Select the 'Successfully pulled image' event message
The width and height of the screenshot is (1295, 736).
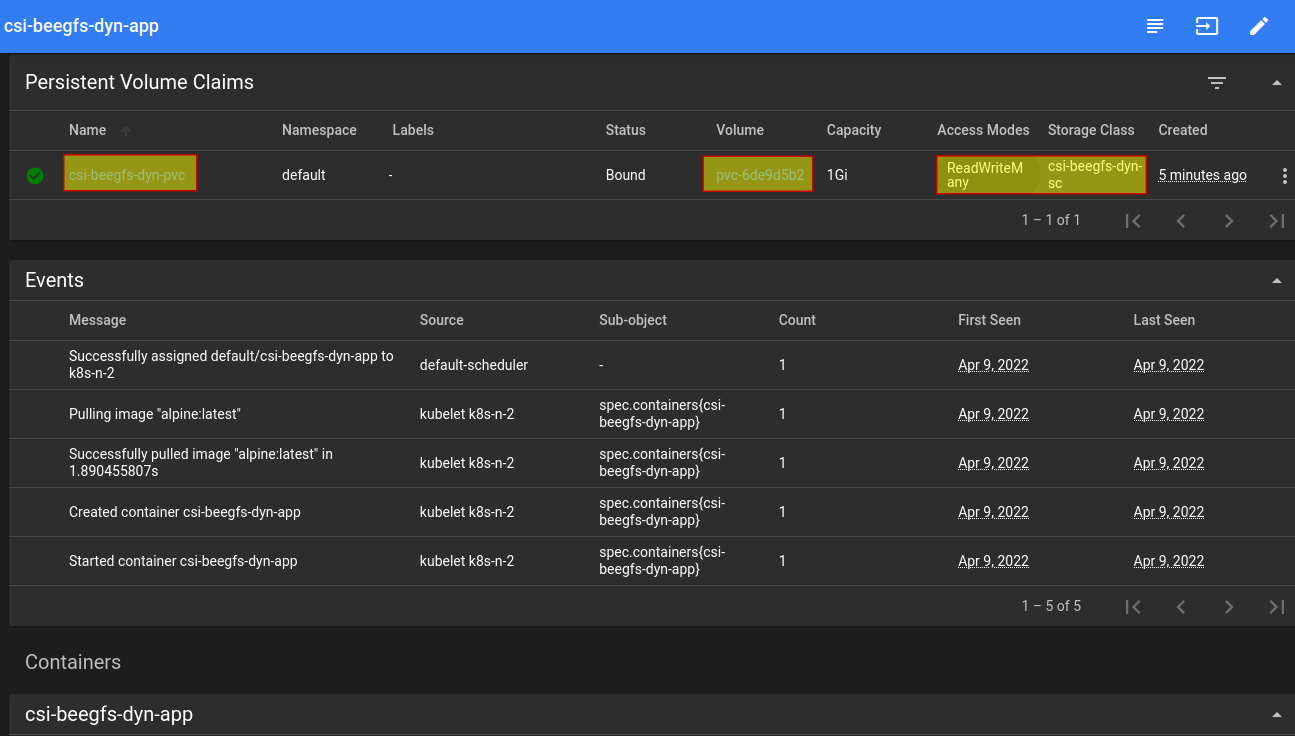(201, 463)
